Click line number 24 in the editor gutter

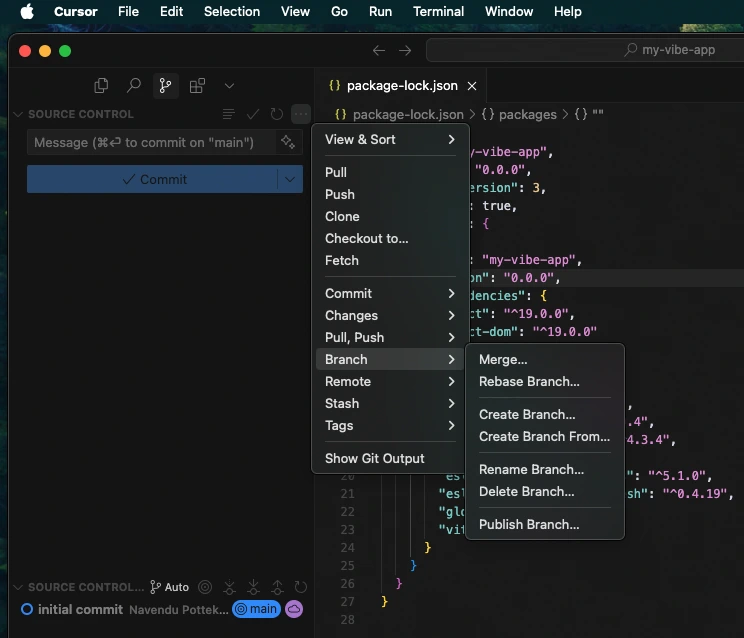pyautogui.click(x=347, y=548)
